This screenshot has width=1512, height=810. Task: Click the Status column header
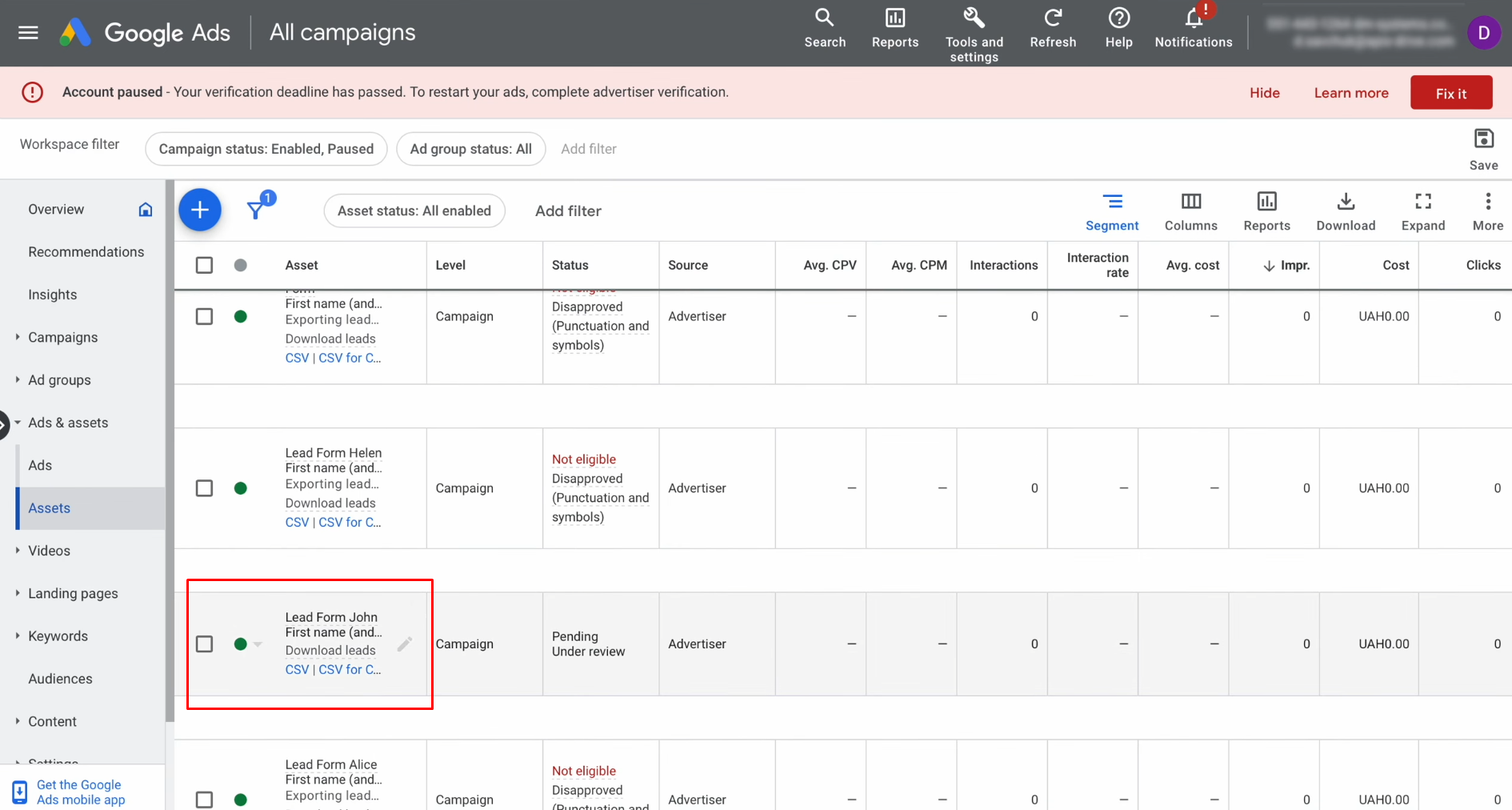[570, 265]
